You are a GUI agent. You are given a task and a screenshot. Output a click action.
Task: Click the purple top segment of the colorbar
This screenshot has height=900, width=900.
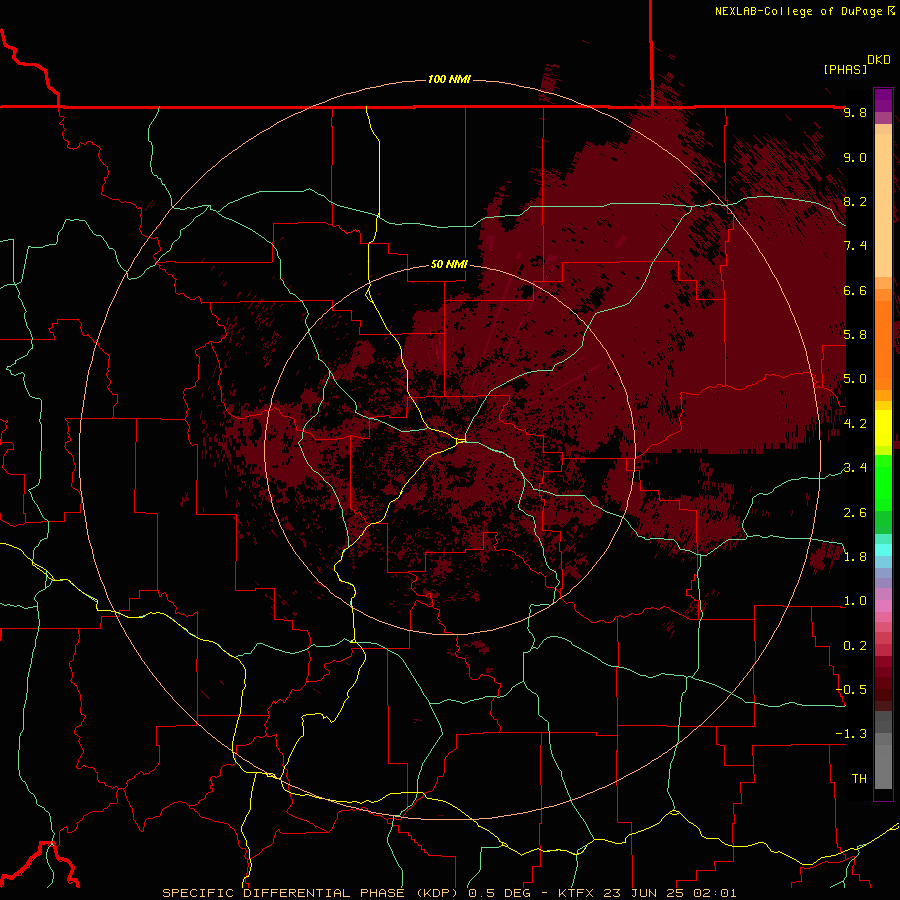[x=883, y=100]
